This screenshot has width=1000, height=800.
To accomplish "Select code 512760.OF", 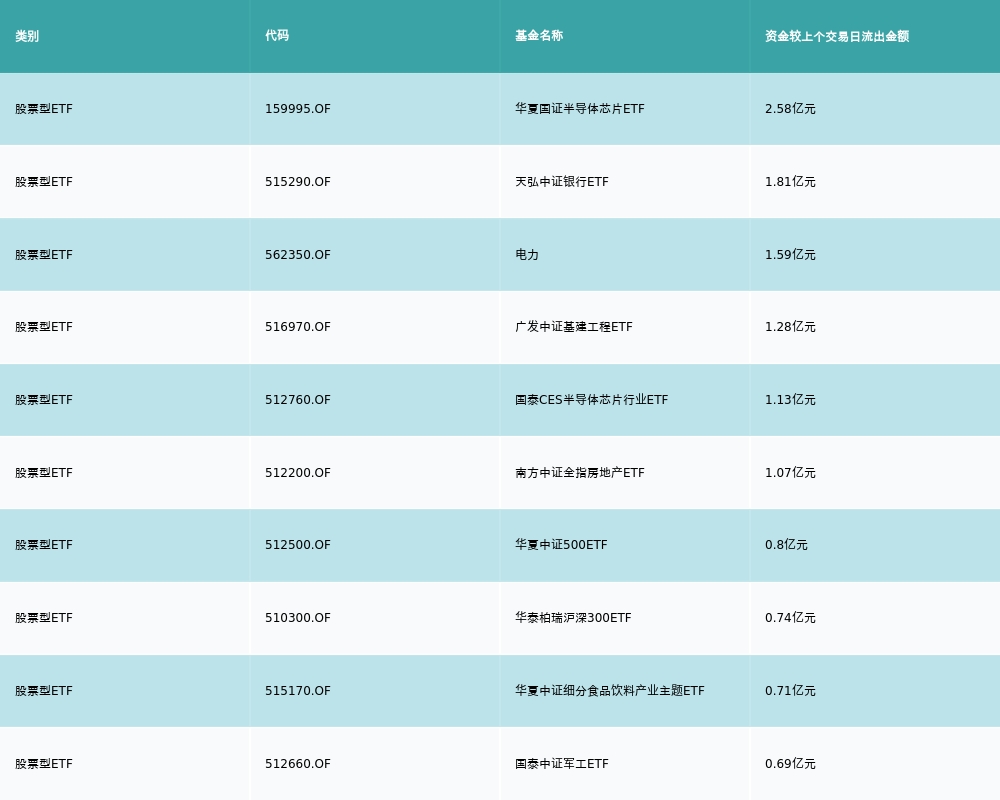I will click(x=298, y=400).
